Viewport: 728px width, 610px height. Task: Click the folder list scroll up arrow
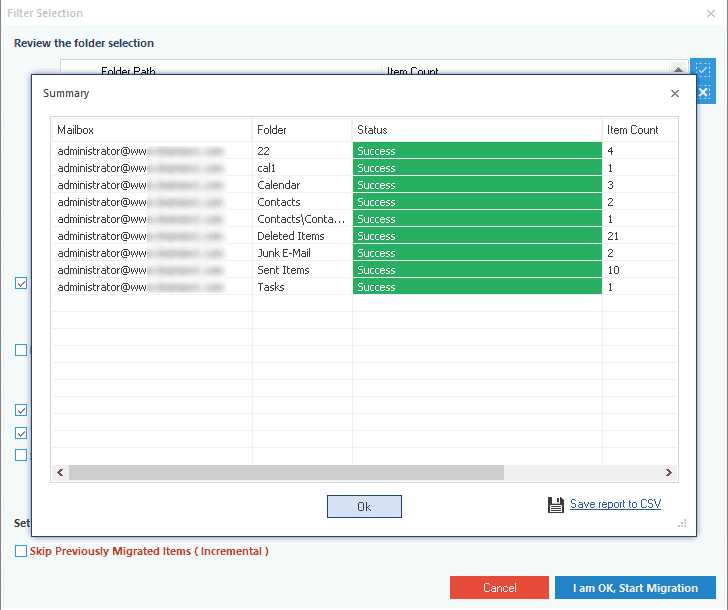[678, 70]
